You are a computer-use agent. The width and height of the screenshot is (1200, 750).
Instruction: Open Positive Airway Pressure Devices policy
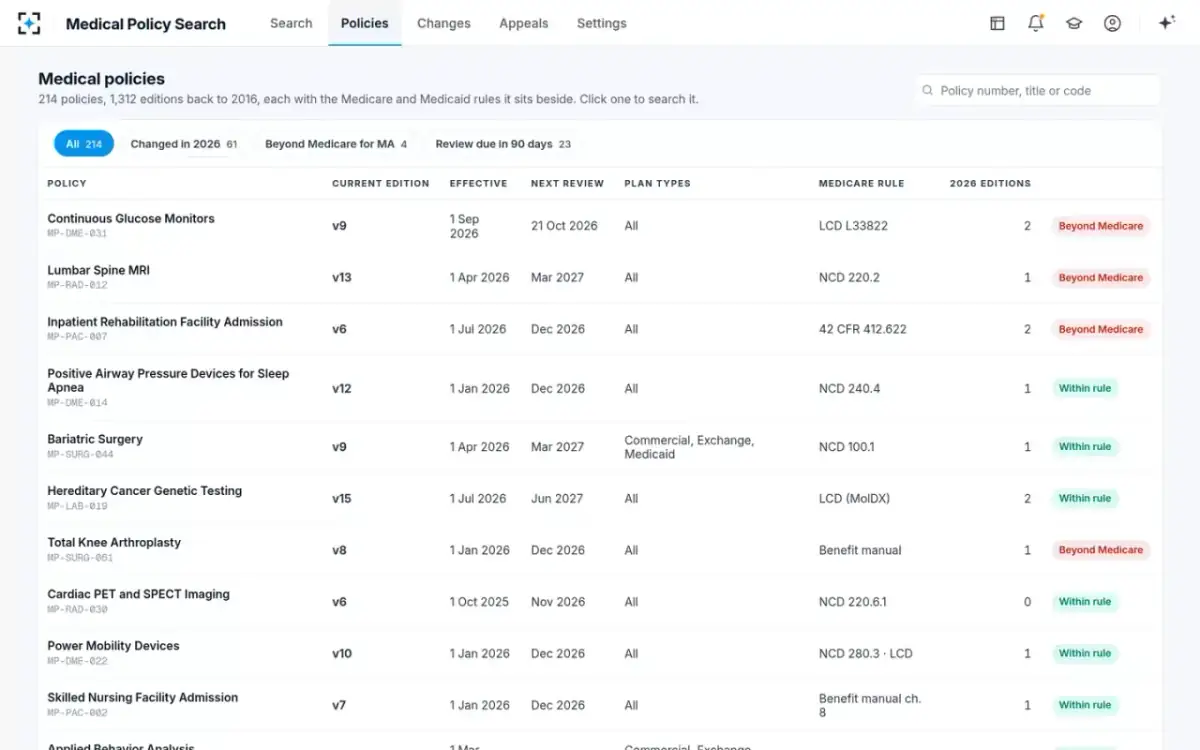[168, 380]
